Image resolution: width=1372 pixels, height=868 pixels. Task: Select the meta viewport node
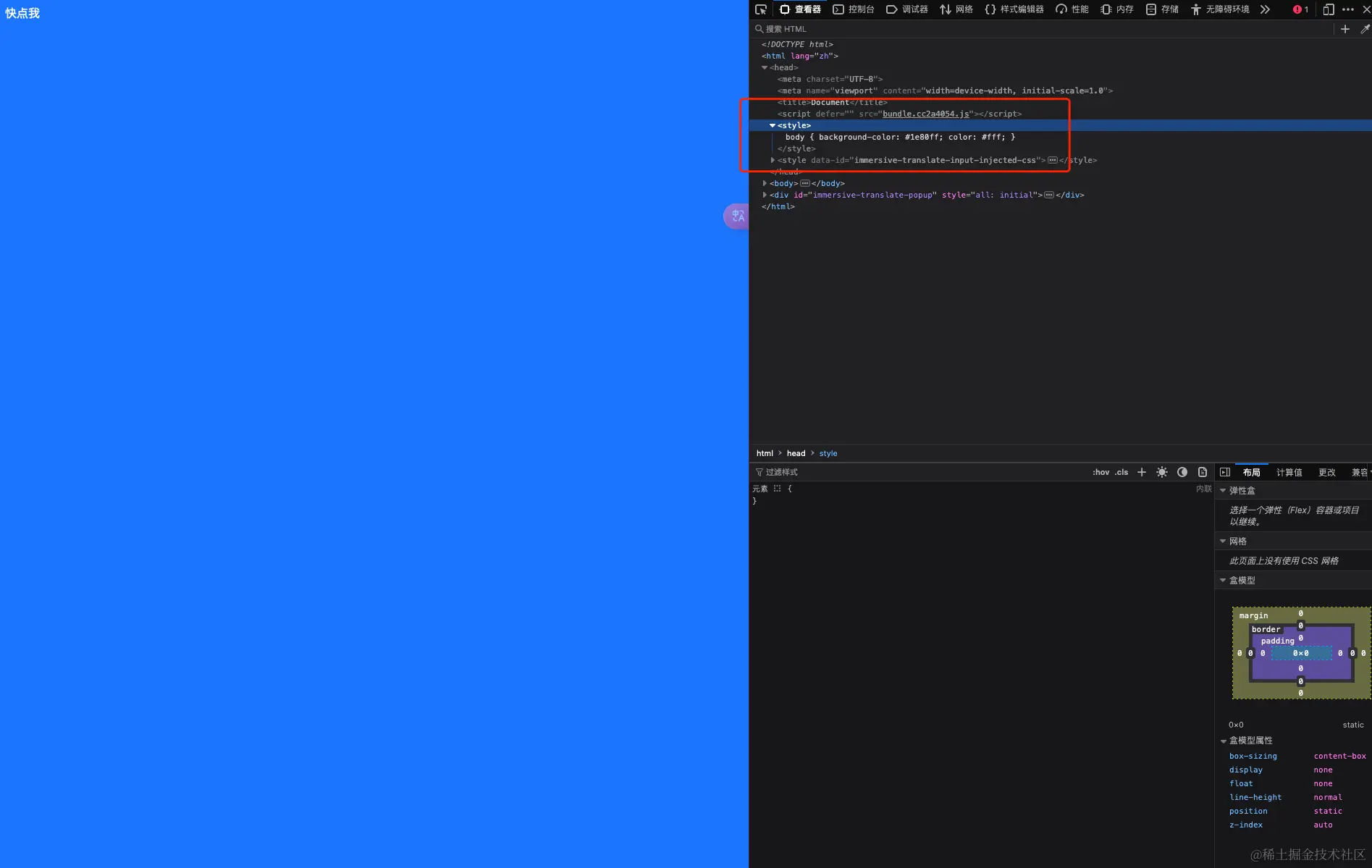(x=945, y=90)
